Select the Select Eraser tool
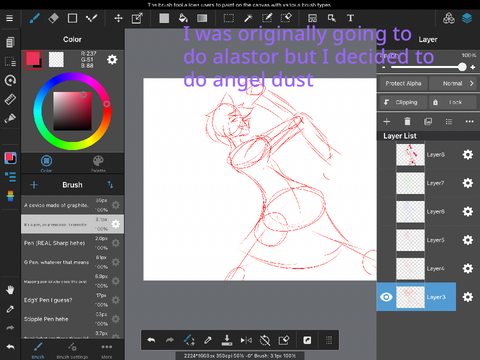This screenshot has width=480, height=360. 286,18
